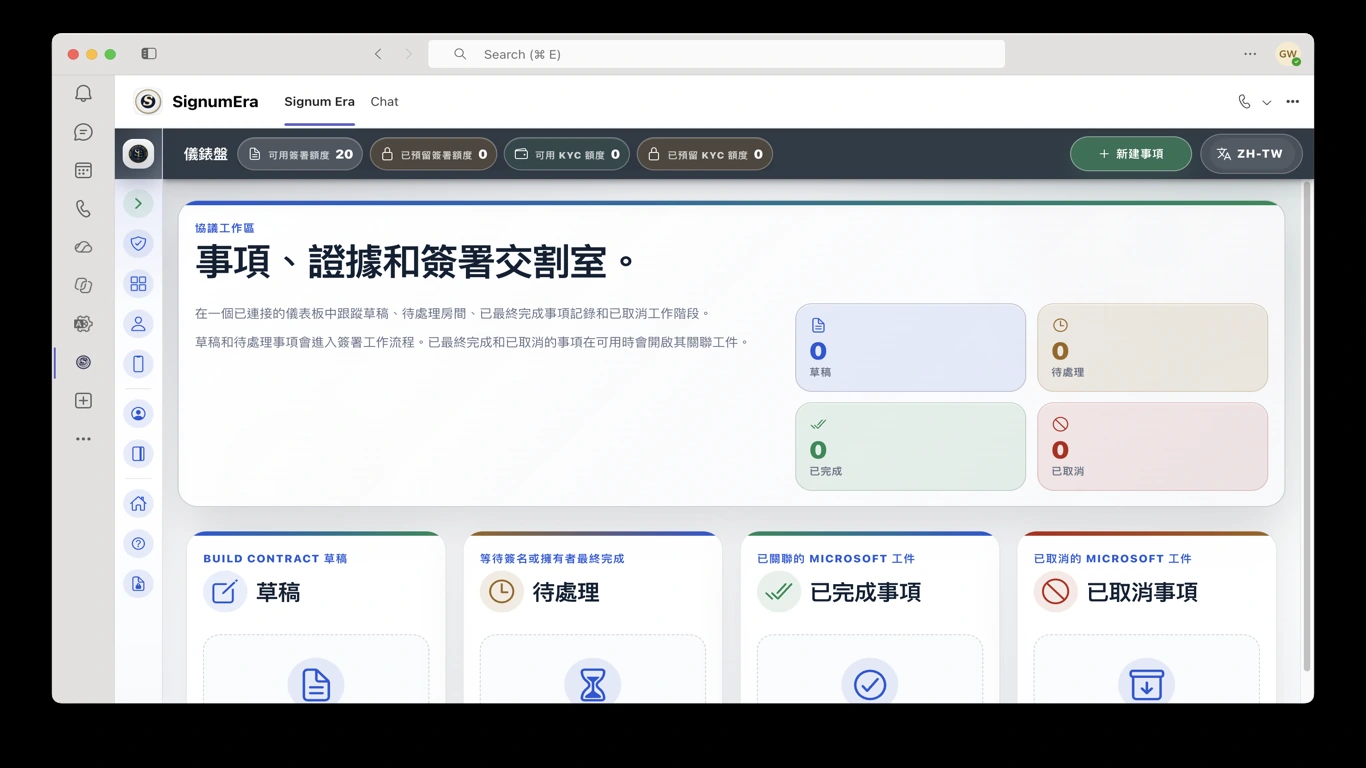Image resolution: width=1366 pixels, height=768 pixels.
Task: Open the tab more options ellipsis
Action: [1293, 102]
